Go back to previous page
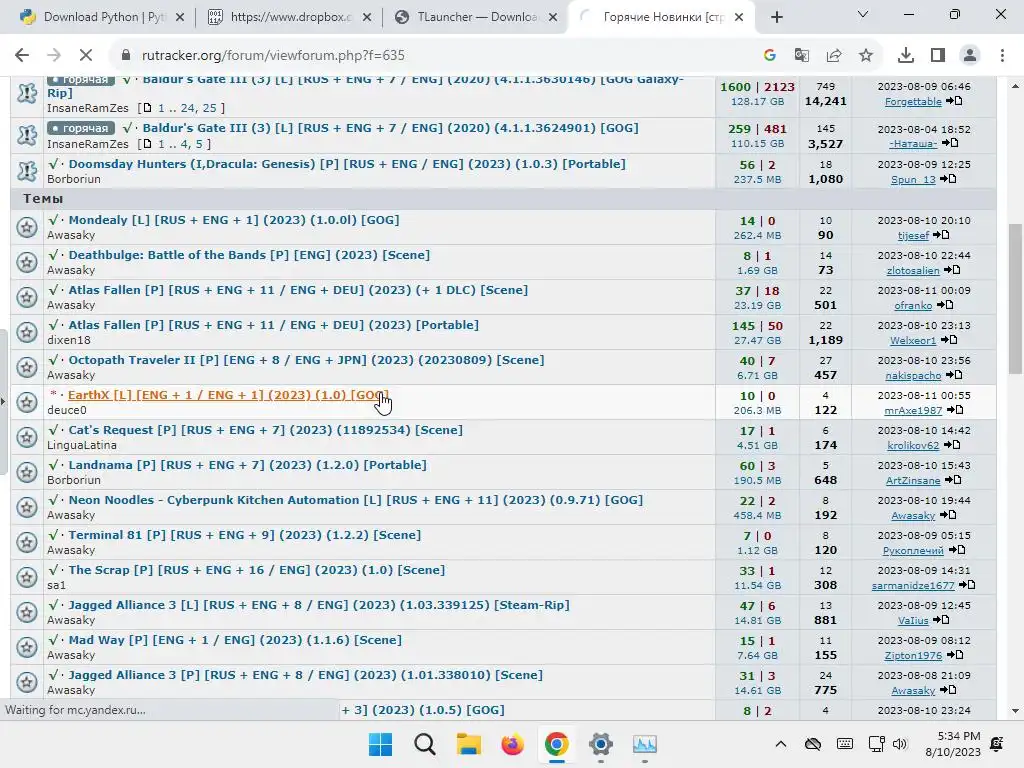Screen dimensions: 1024x768 [22, 56]
